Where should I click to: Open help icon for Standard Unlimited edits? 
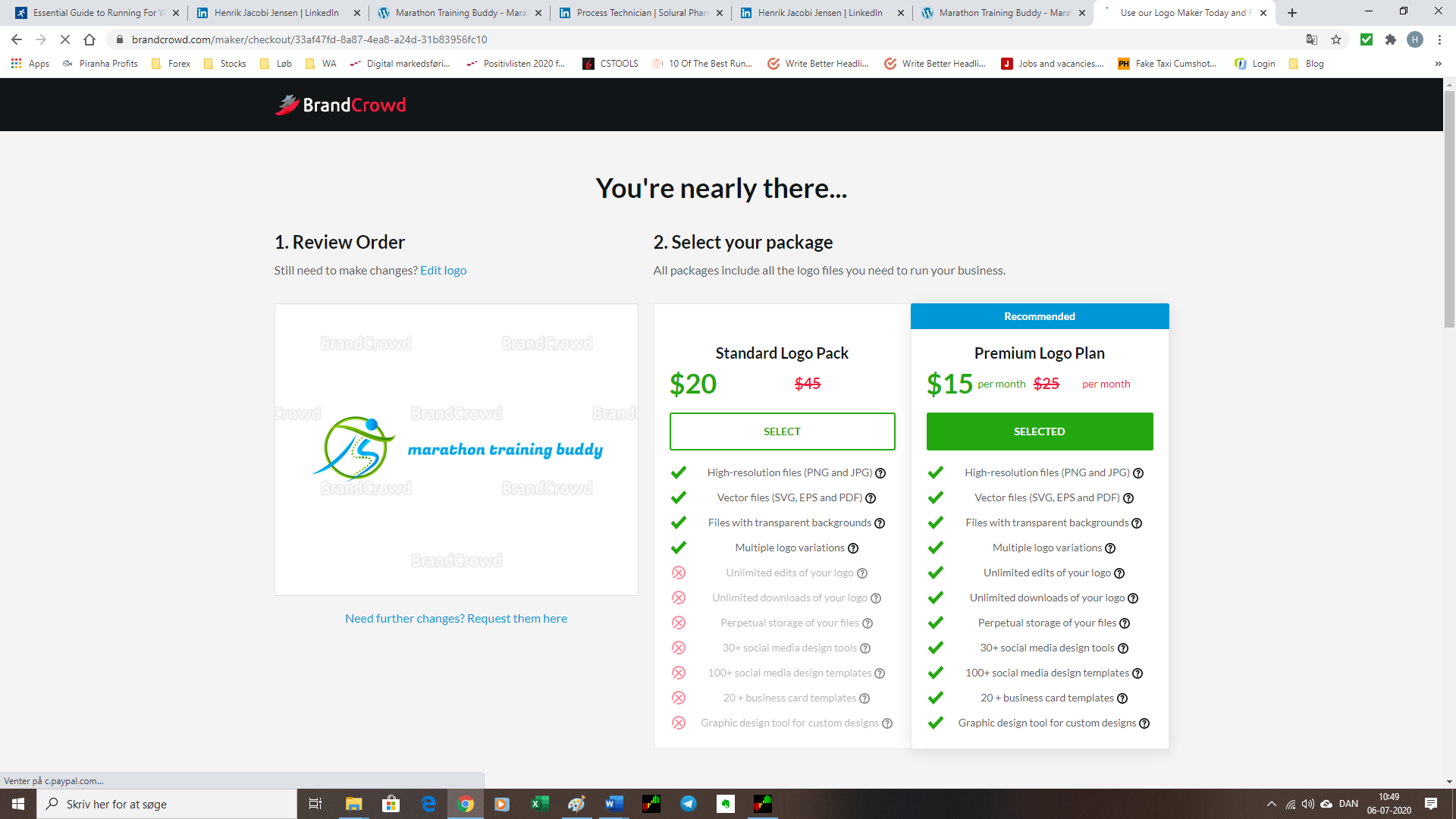[862, 573]
